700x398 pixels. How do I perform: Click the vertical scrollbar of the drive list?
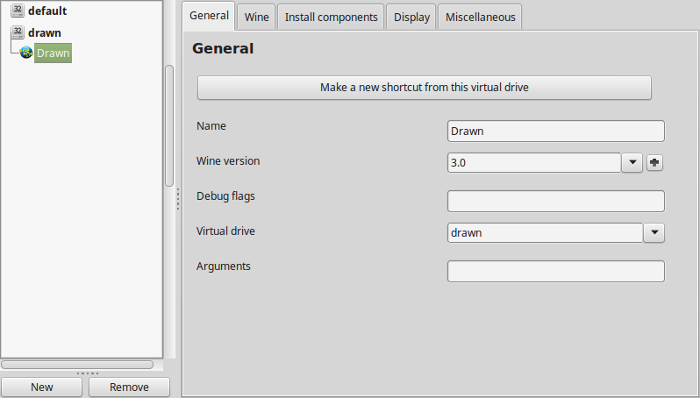(169, 126)
